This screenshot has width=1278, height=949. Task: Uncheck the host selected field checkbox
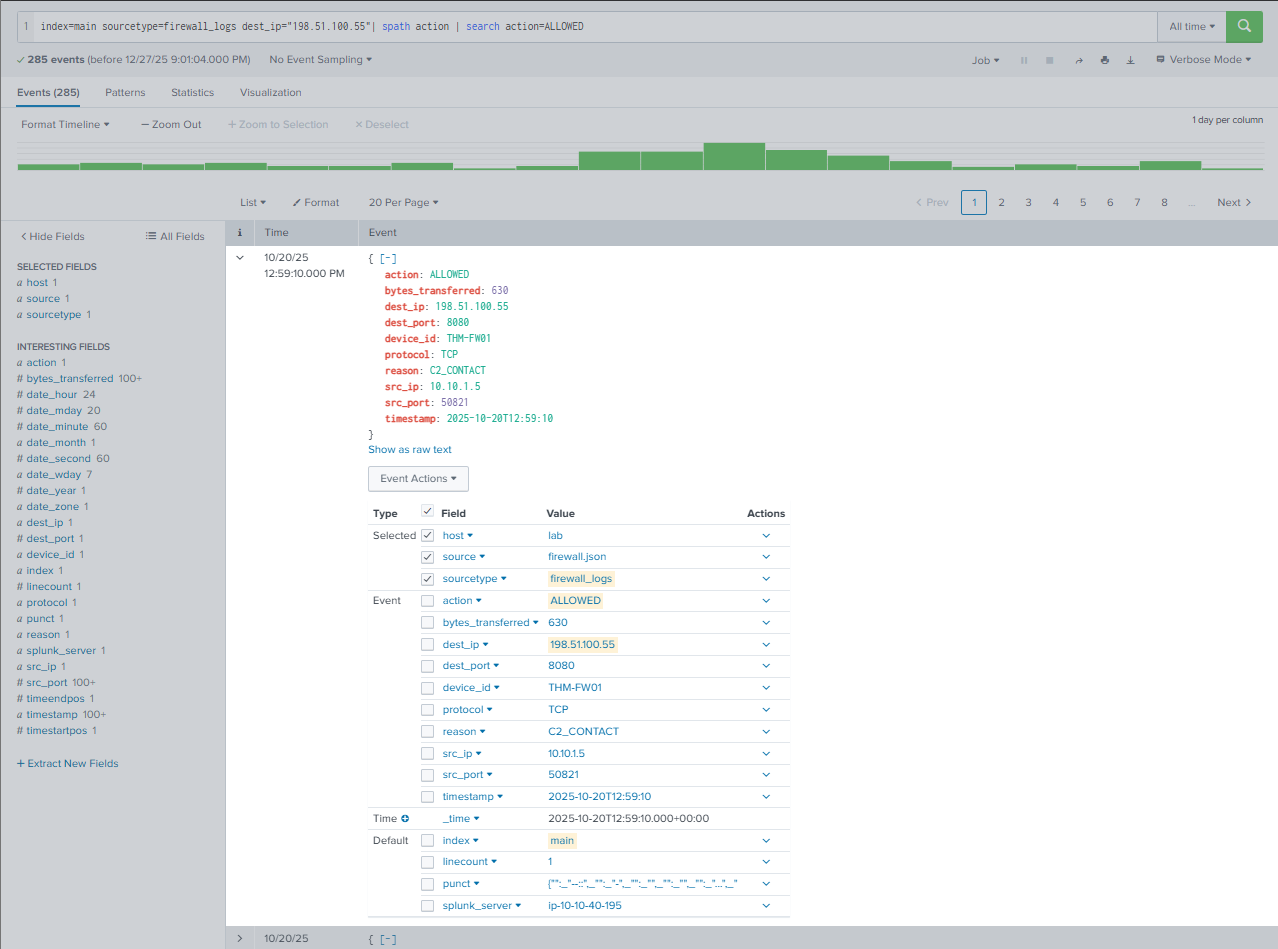pyautogui.click(x=428, y=535)
